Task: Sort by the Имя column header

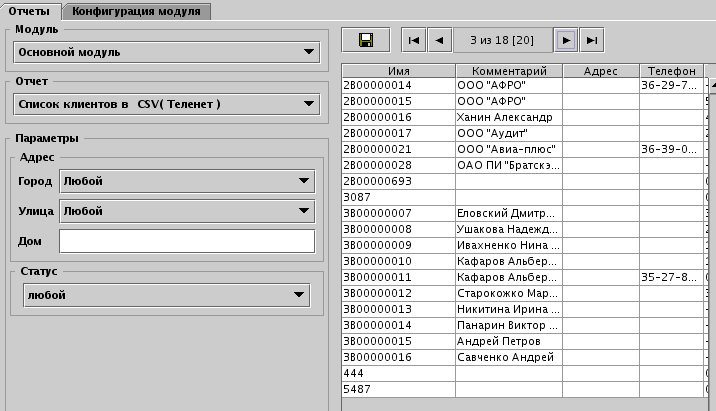Action: 398,71
